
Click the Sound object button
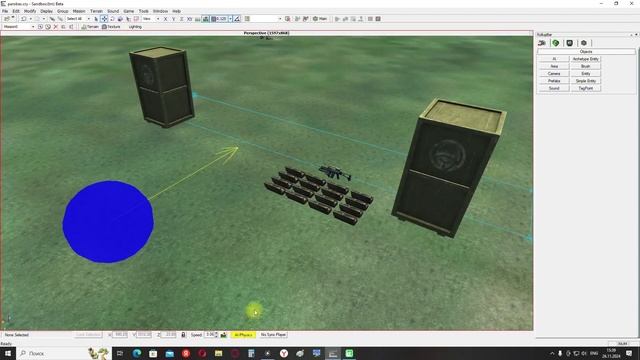click(x=554, y=88)
